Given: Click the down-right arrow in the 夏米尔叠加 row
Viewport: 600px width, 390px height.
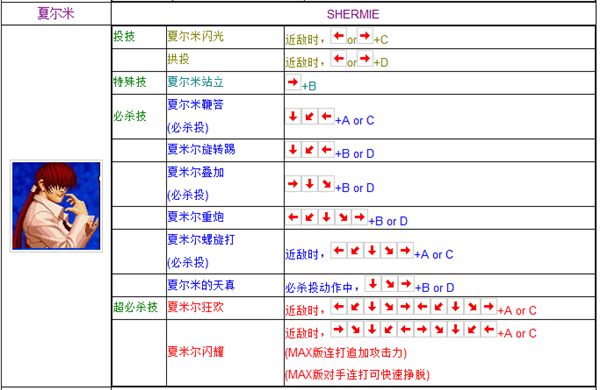Looking at the screenshot, I should point(326,184).
